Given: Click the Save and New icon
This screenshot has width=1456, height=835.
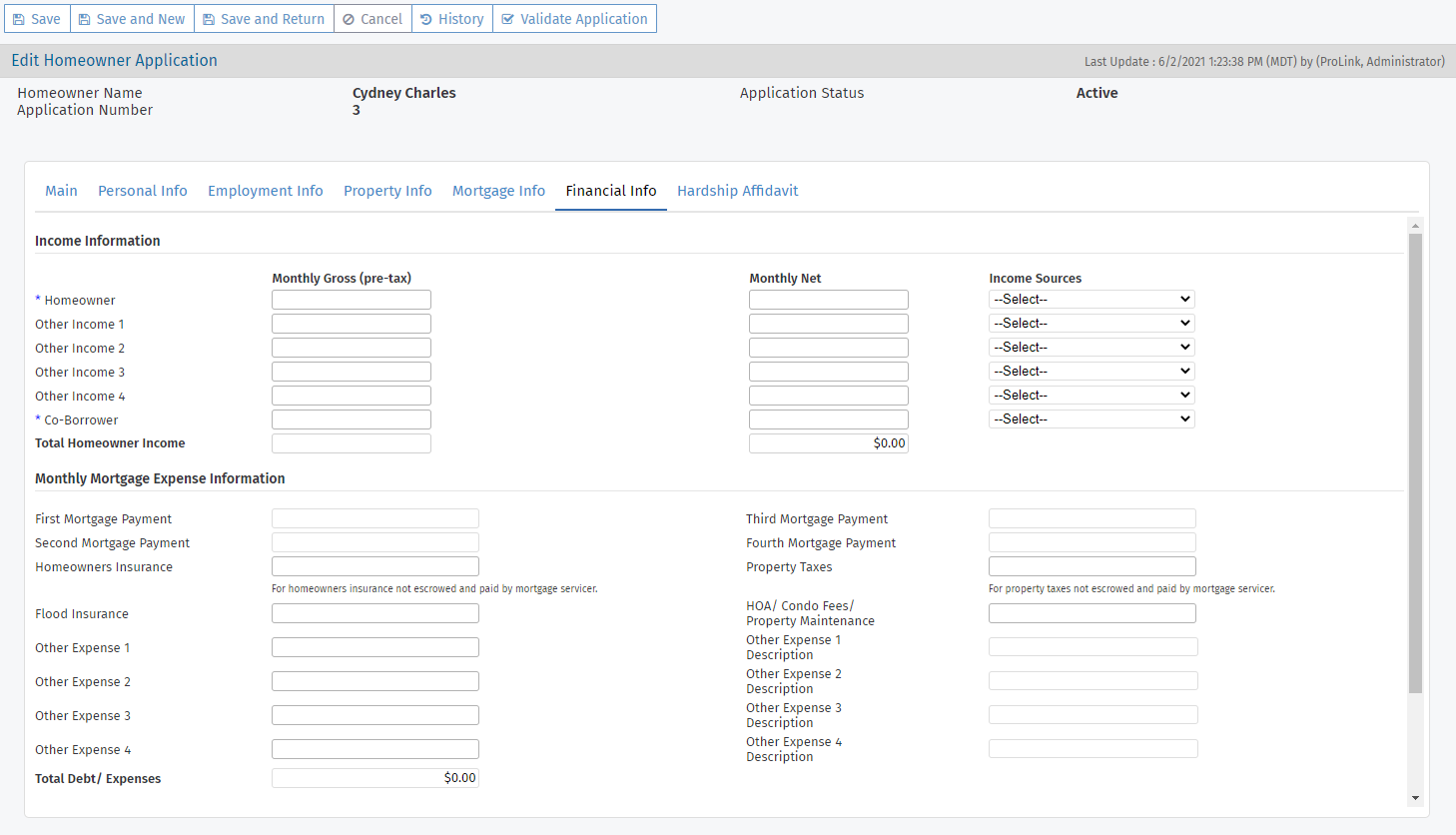Looking at the screenshot, I should coord(85,19).
